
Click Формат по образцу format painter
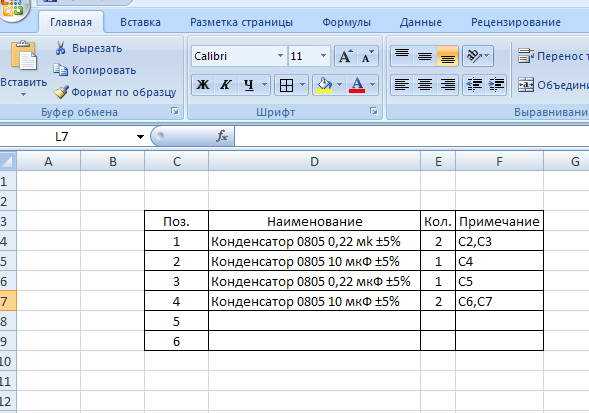coord(115,92)
